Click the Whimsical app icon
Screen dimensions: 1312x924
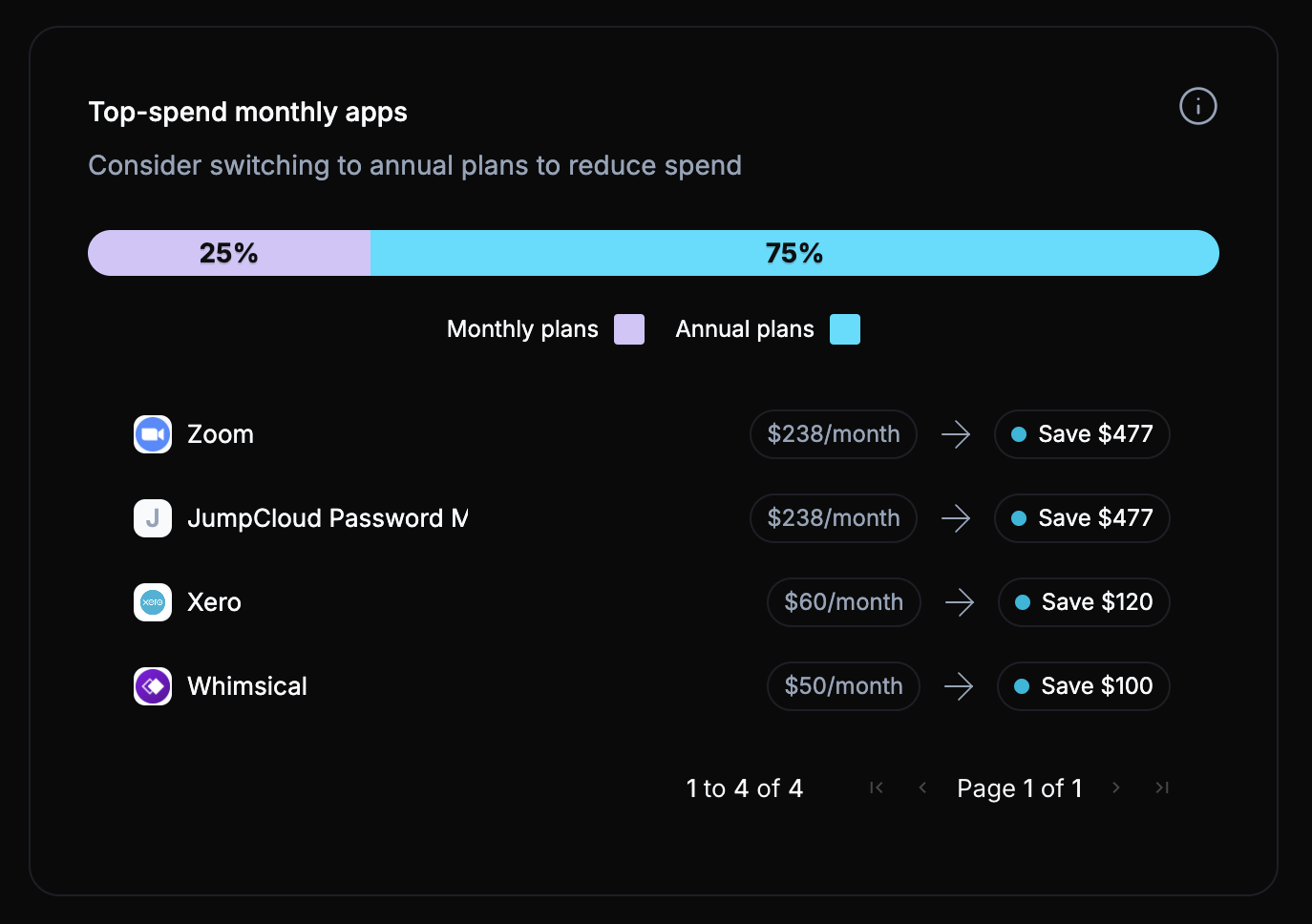(153, 686)
